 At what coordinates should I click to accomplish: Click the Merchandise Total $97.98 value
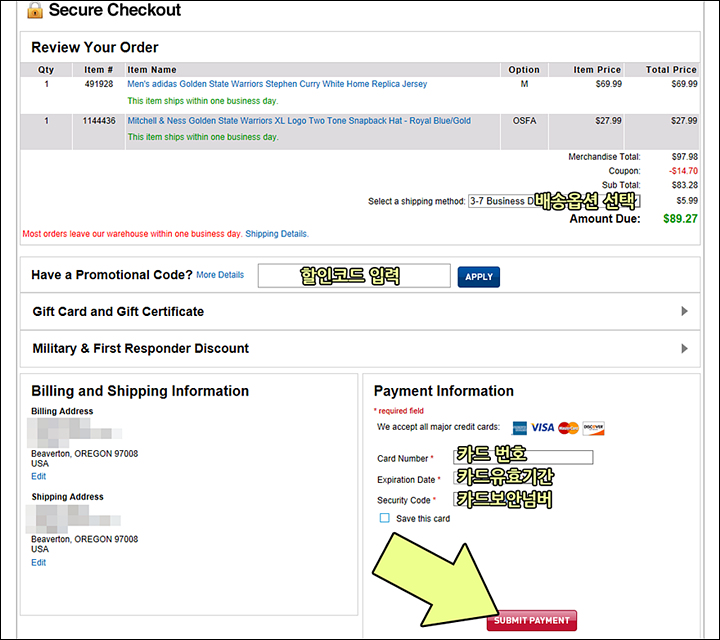(685, 157)
